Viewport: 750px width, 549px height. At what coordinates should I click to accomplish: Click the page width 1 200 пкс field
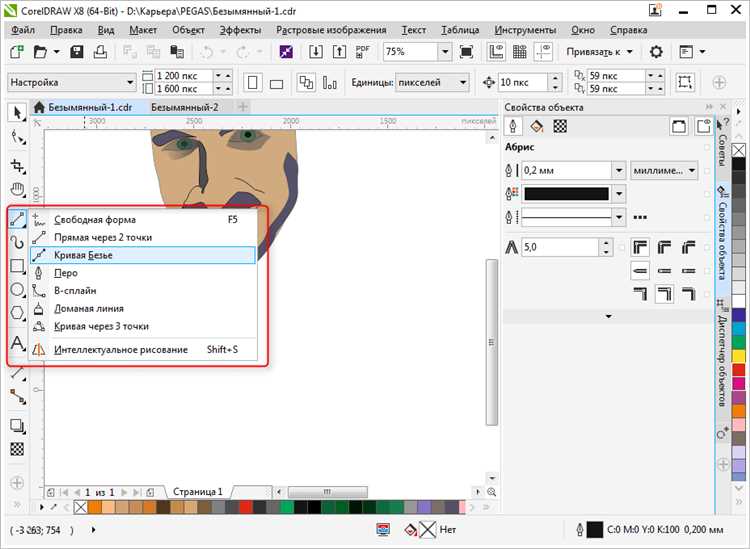[x=183, y=76]
